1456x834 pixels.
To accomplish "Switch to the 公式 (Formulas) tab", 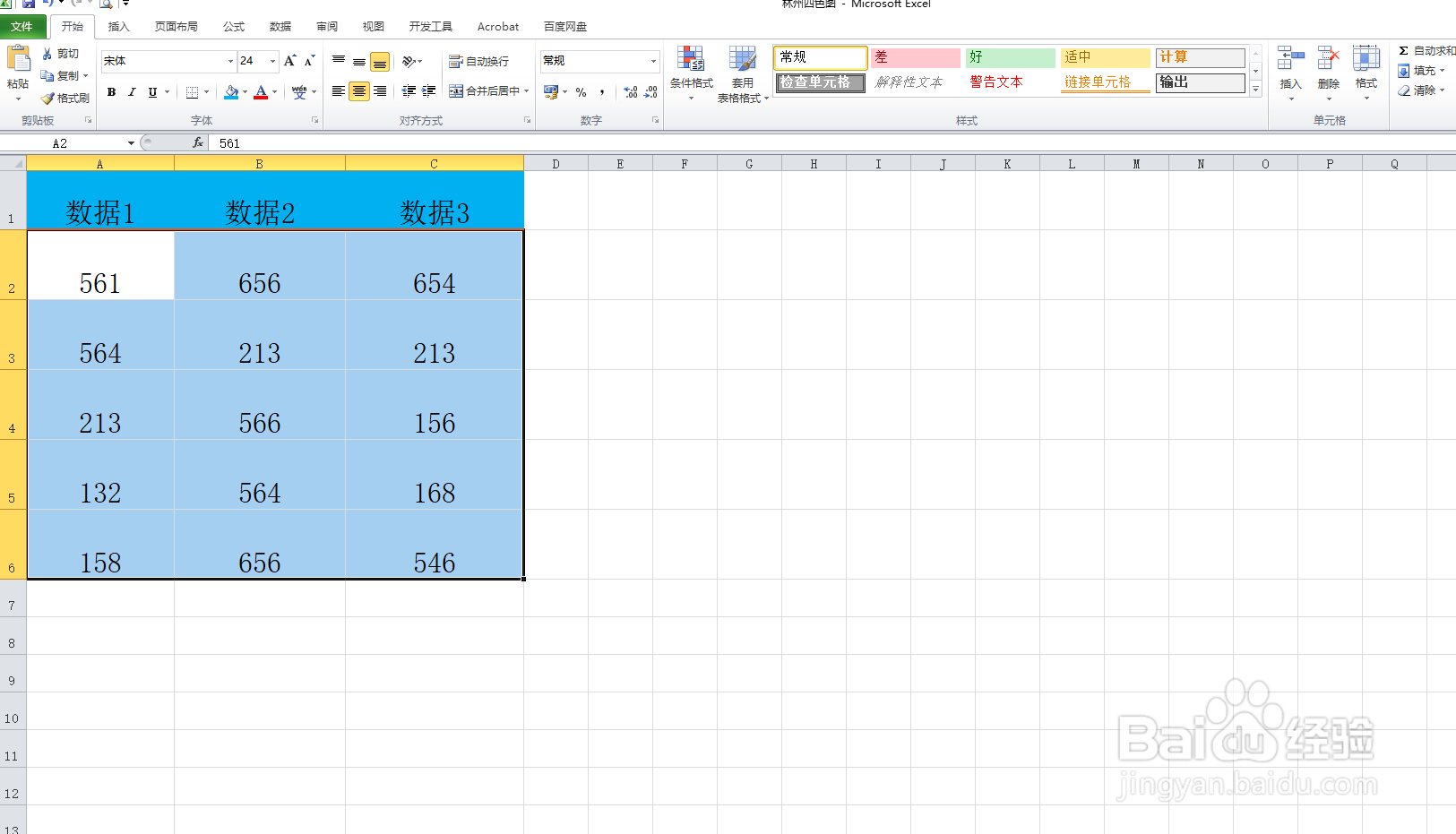I will (234, 27).
